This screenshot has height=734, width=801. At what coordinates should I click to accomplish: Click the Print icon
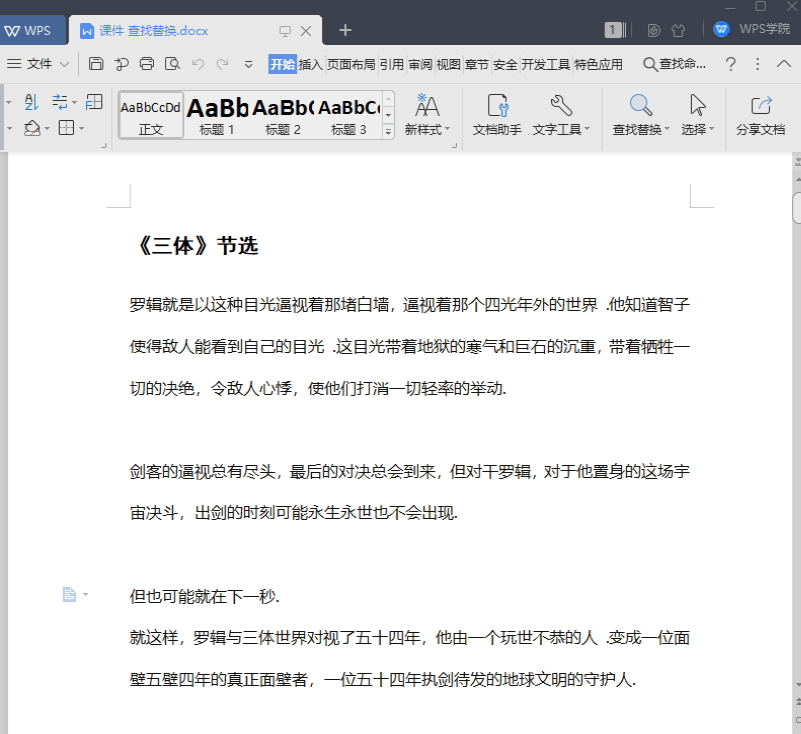(x=147, y=63)
